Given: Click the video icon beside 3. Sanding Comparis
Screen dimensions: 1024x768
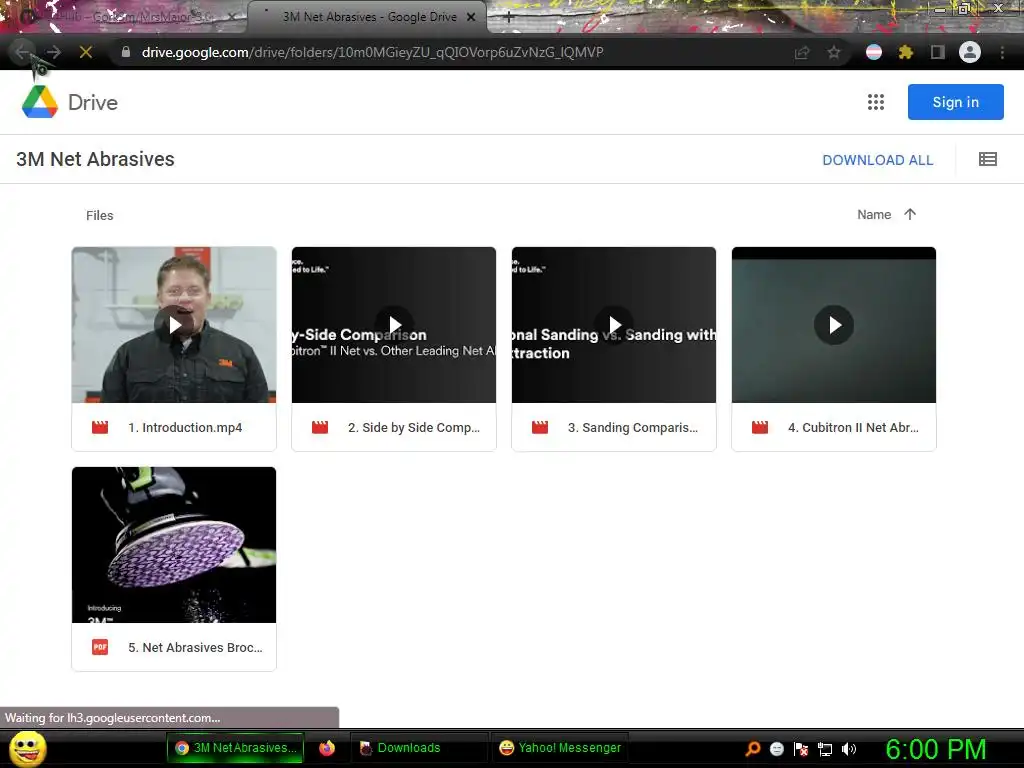Looking at the screenshot, I should [540, 428].
